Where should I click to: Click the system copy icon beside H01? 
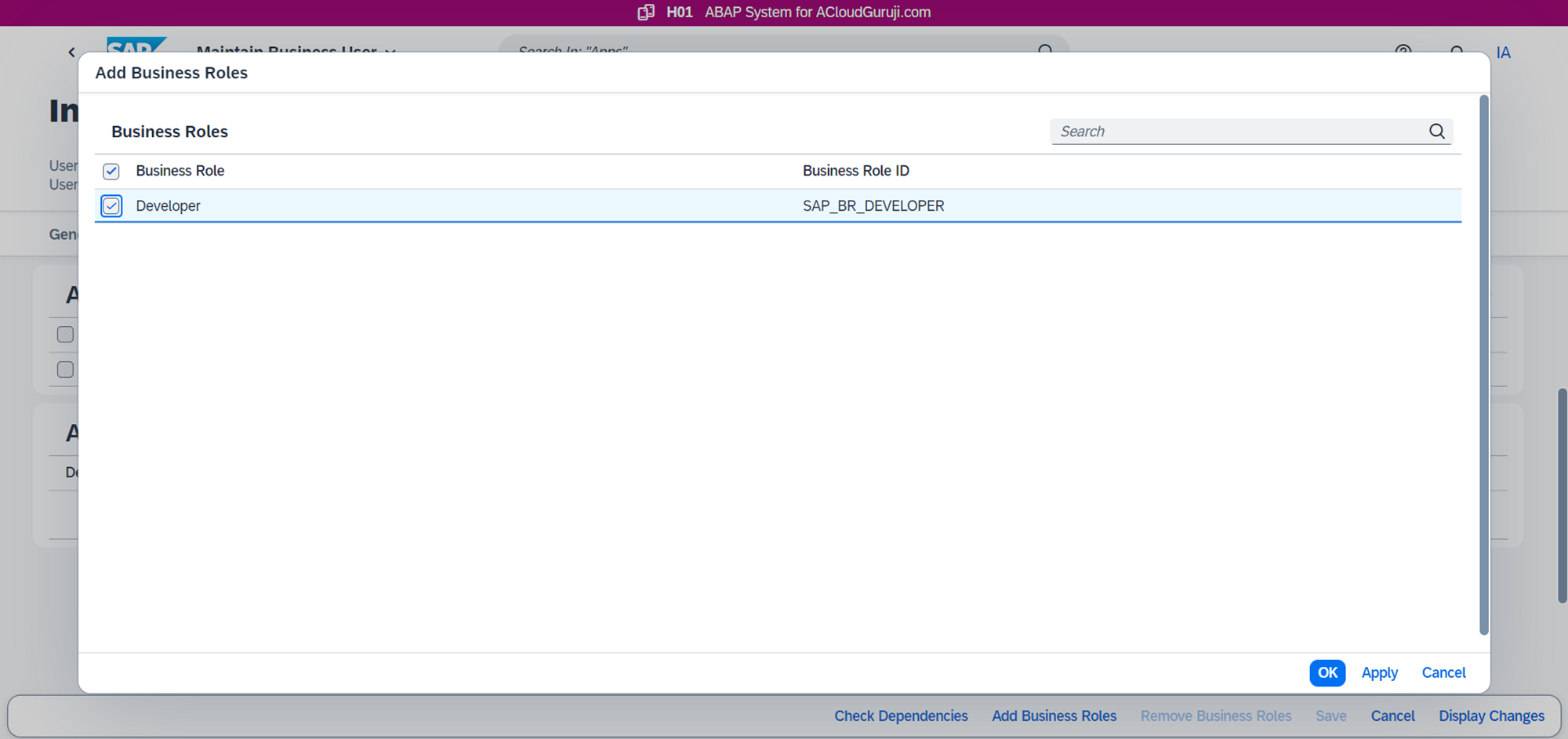pos(645,13)
